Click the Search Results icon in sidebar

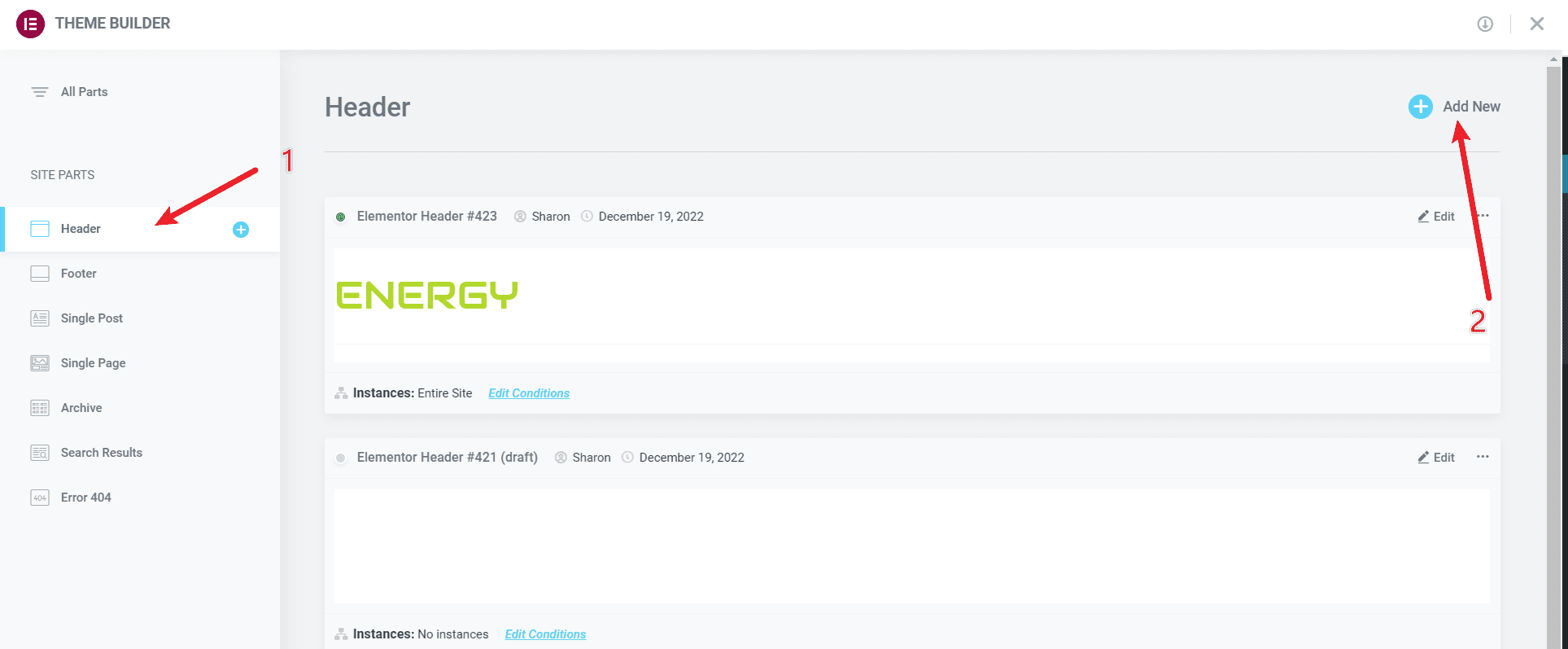point(40,453)
